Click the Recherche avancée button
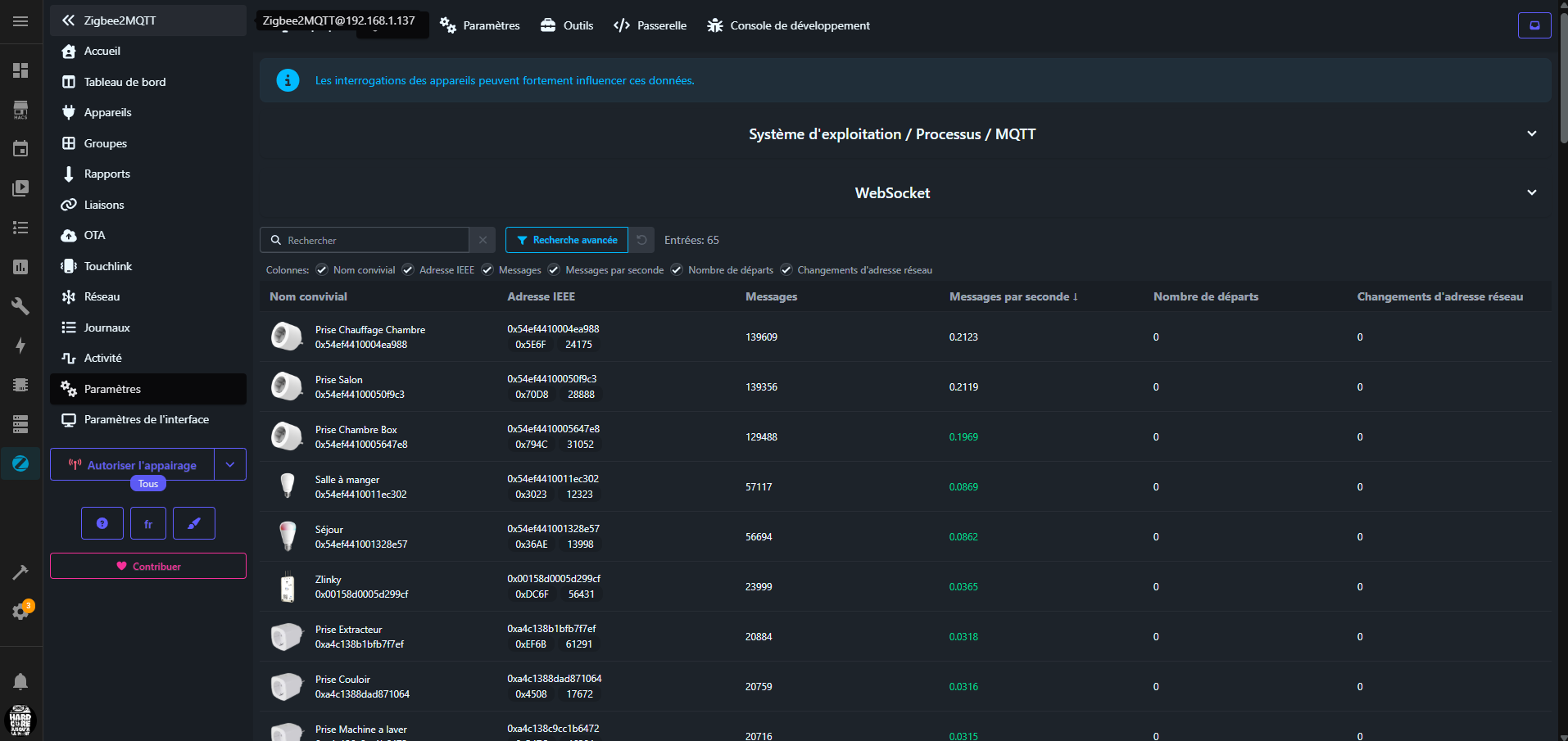Screen dimensions: 1568x741 [567, 240]
